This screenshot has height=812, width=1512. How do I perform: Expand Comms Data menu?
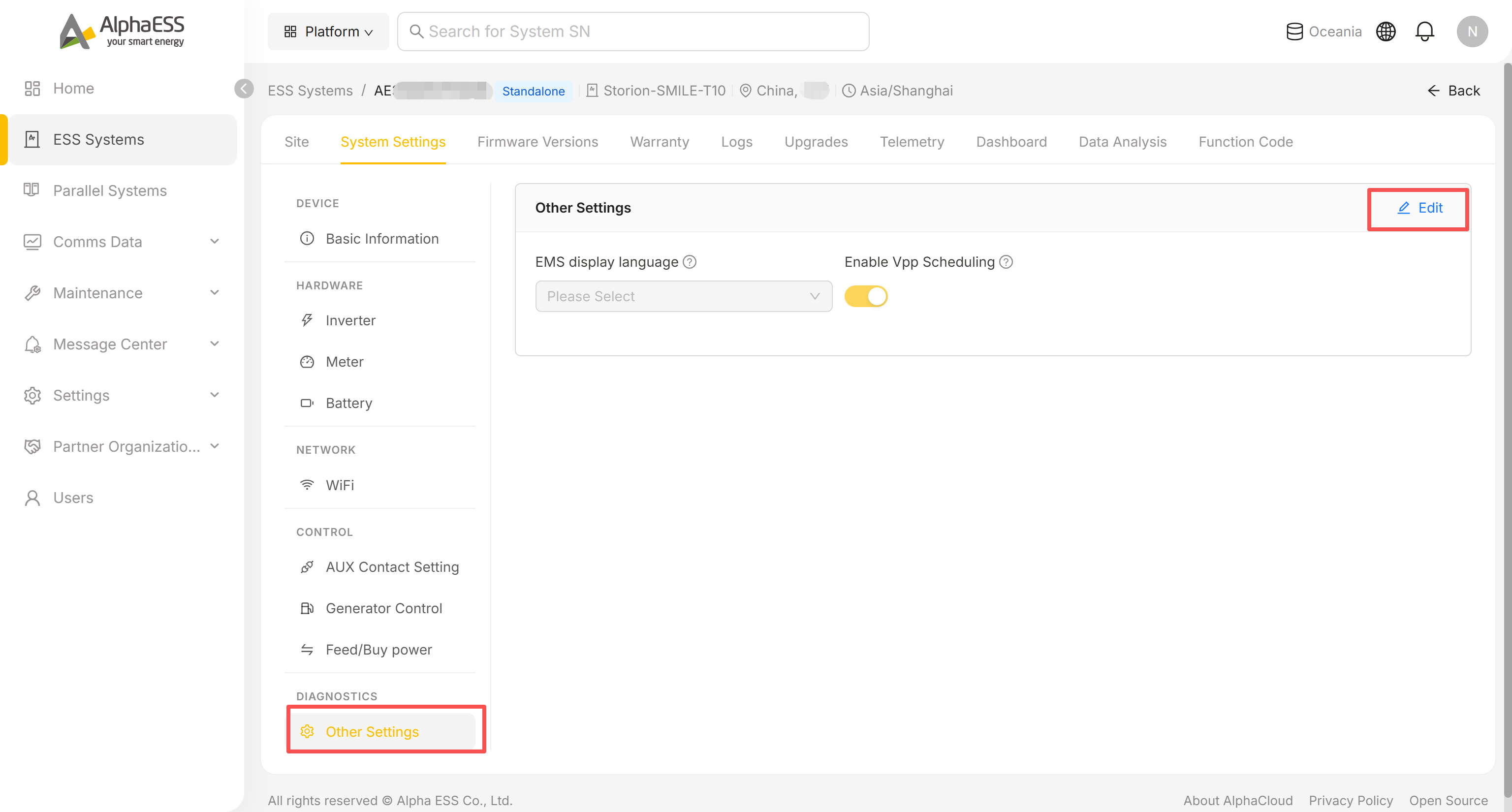pyautogui.click(x=123, y=242)
